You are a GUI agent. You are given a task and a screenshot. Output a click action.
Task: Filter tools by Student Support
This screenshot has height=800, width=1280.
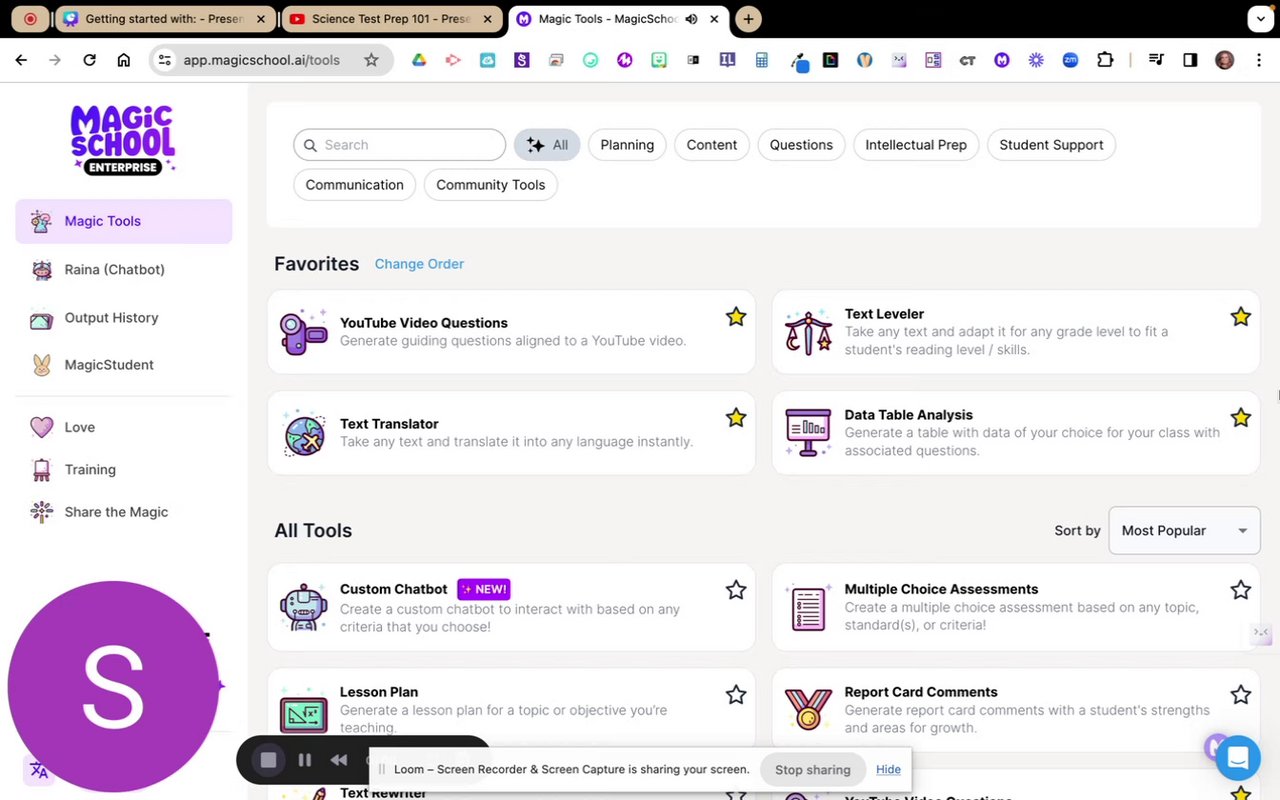pyautogui.click(x=1051, y=145)
